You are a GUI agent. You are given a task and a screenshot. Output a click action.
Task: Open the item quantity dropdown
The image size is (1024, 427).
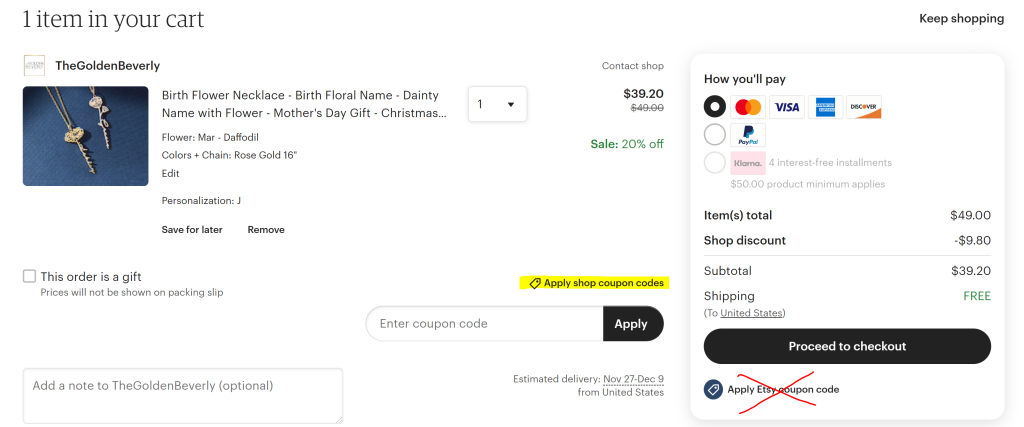[497, 104]
